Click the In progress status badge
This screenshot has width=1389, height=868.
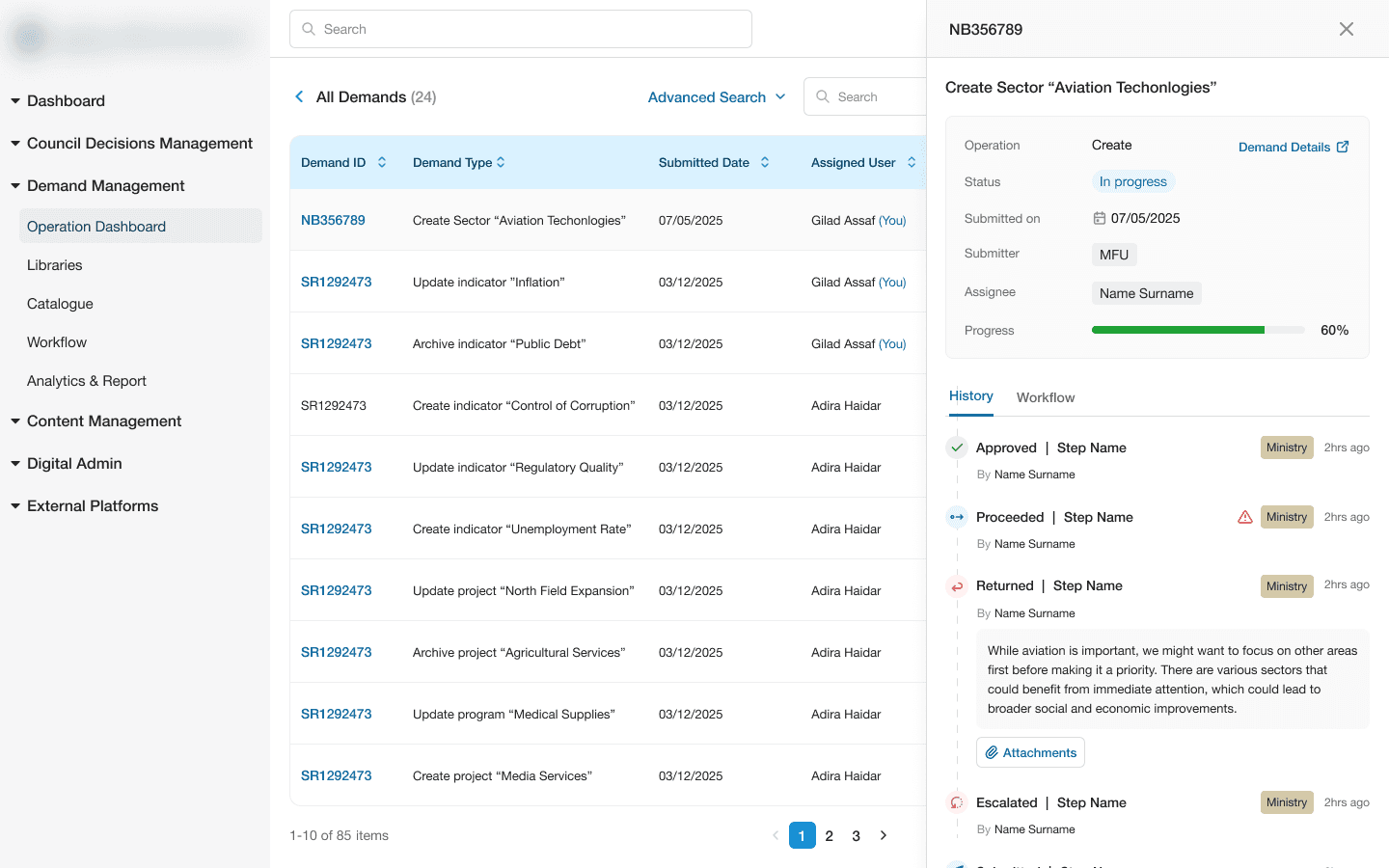1132,181
